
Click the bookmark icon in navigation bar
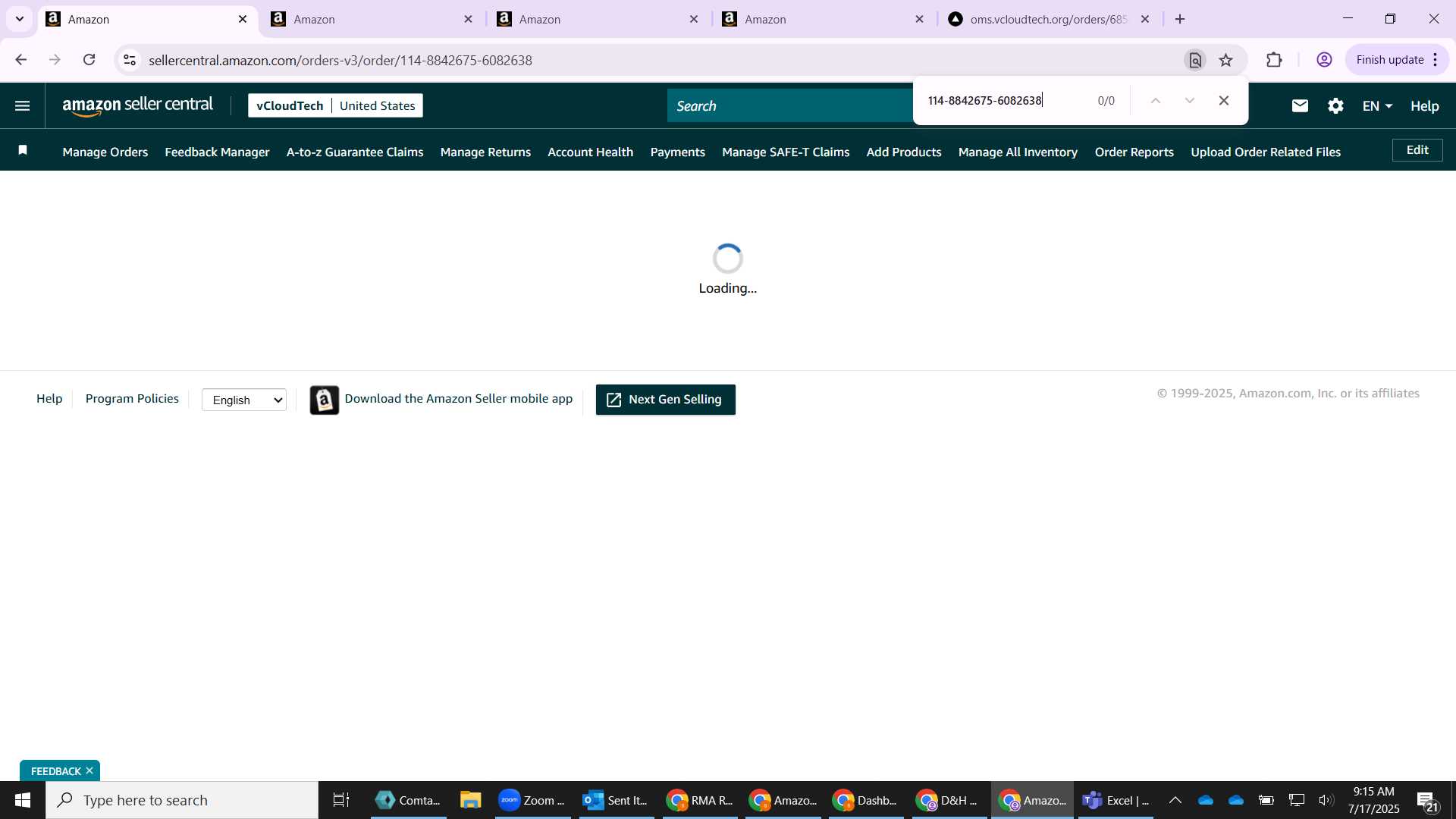(x=23, y=150)
